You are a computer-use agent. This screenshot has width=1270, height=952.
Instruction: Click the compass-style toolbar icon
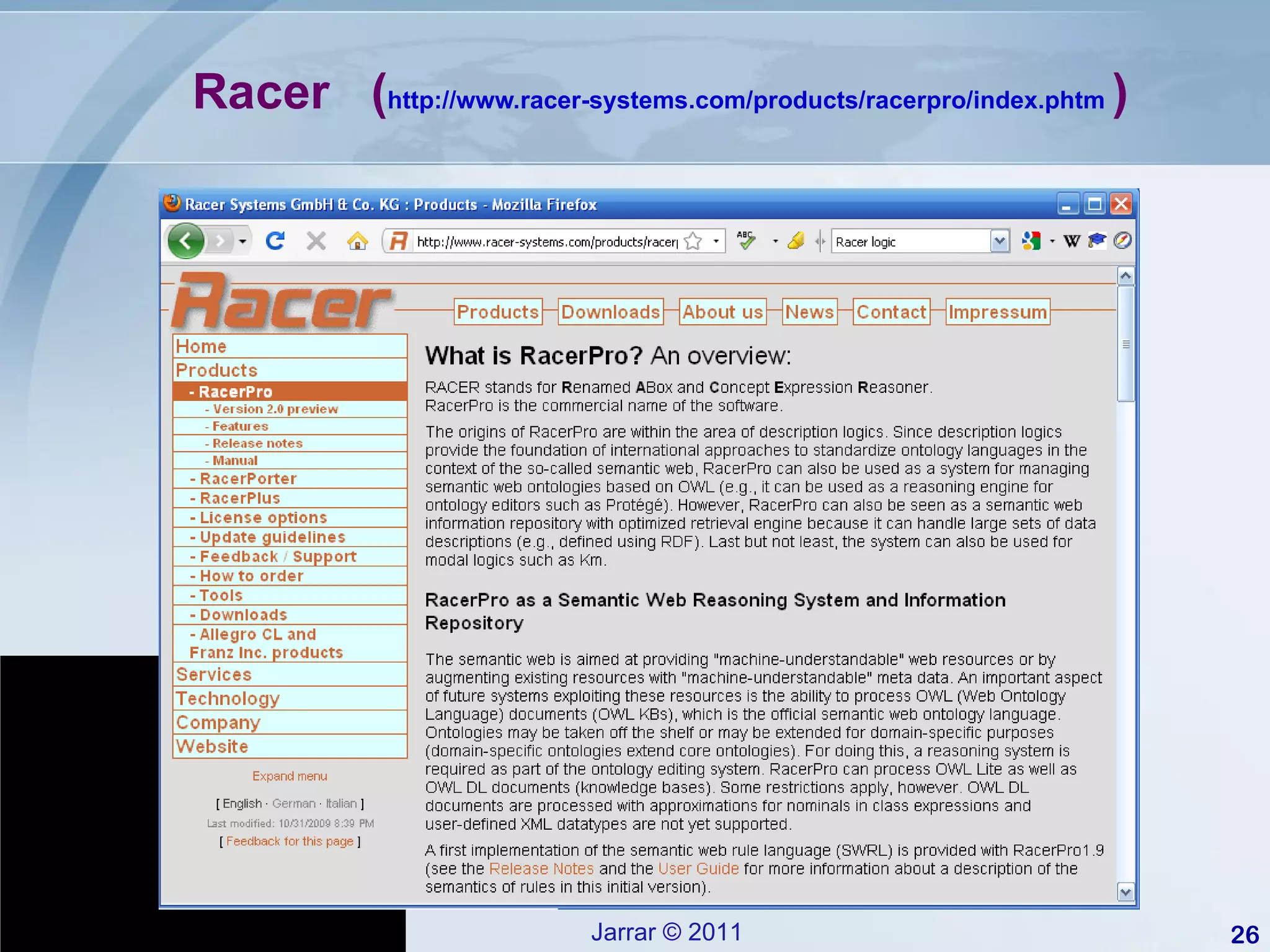(x=1122, y=240)
